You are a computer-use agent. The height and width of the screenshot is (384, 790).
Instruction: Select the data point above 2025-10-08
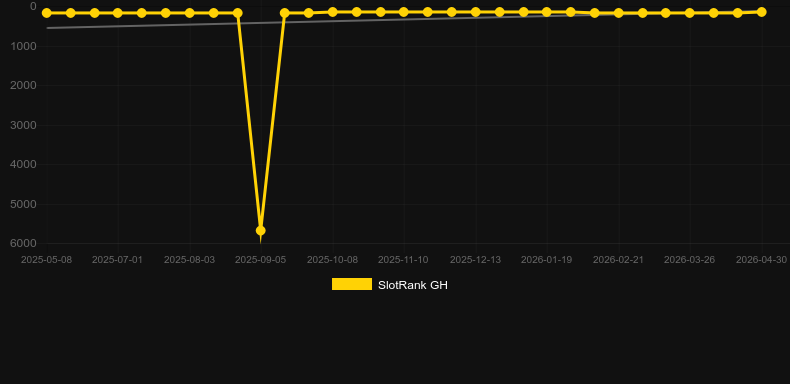(x=333, y=12)
